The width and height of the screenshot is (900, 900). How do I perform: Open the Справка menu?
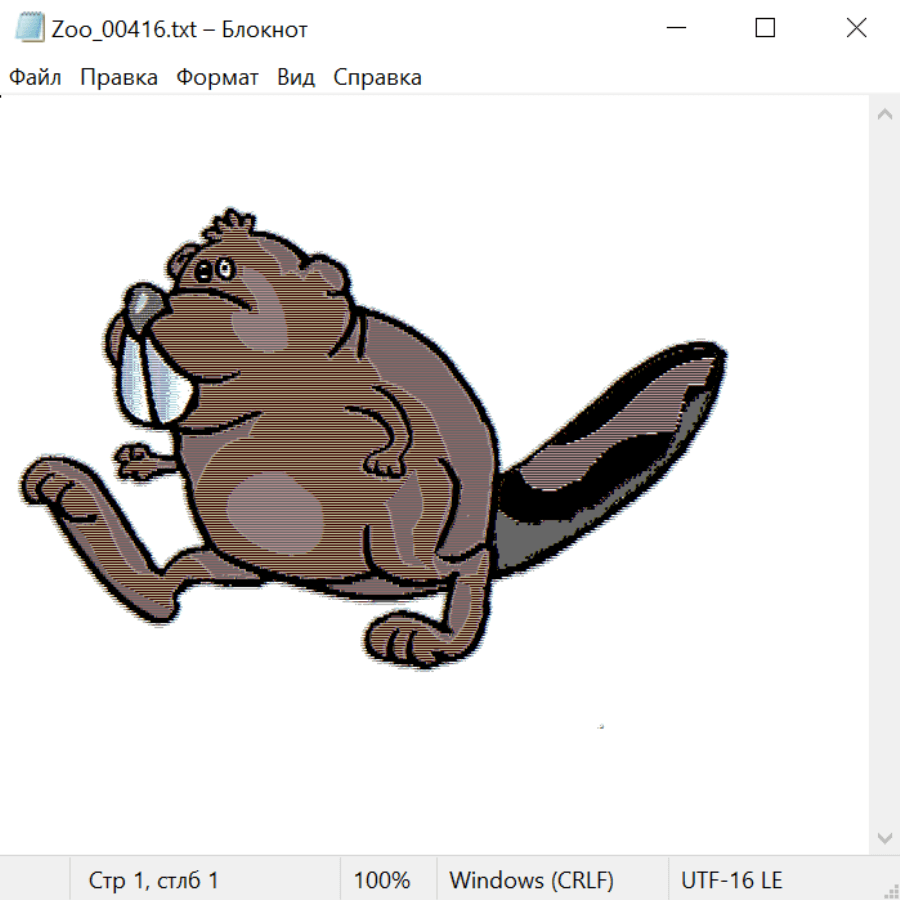click(377, 78)
